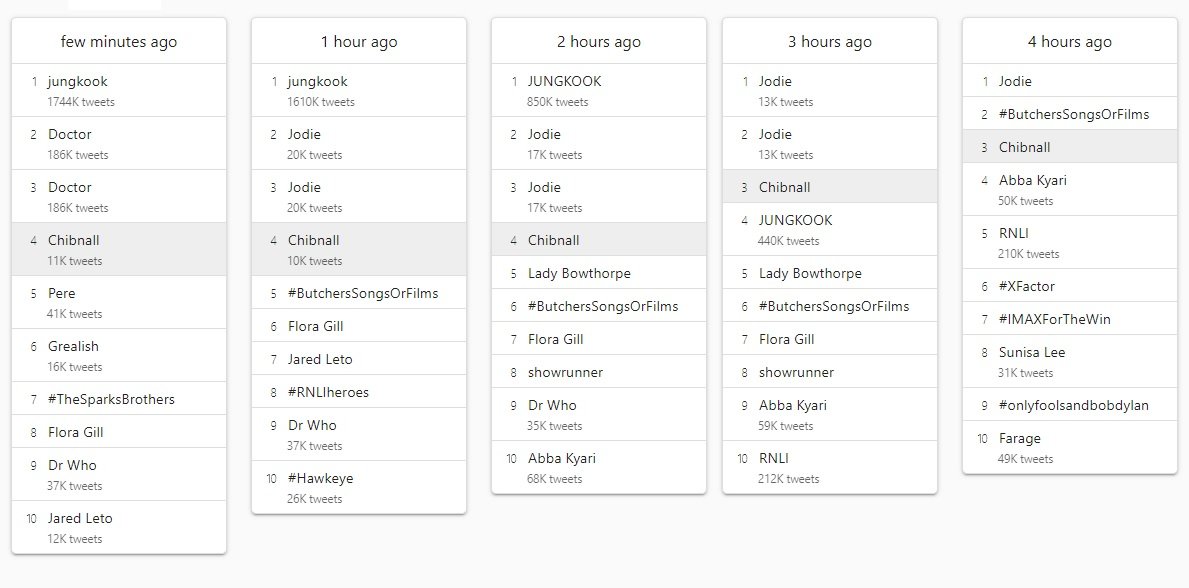This screenshot has width=1189, height=588.
Task: Open the #TheSparksBrothers hashtag trend
Action: (x=111, y=399)
